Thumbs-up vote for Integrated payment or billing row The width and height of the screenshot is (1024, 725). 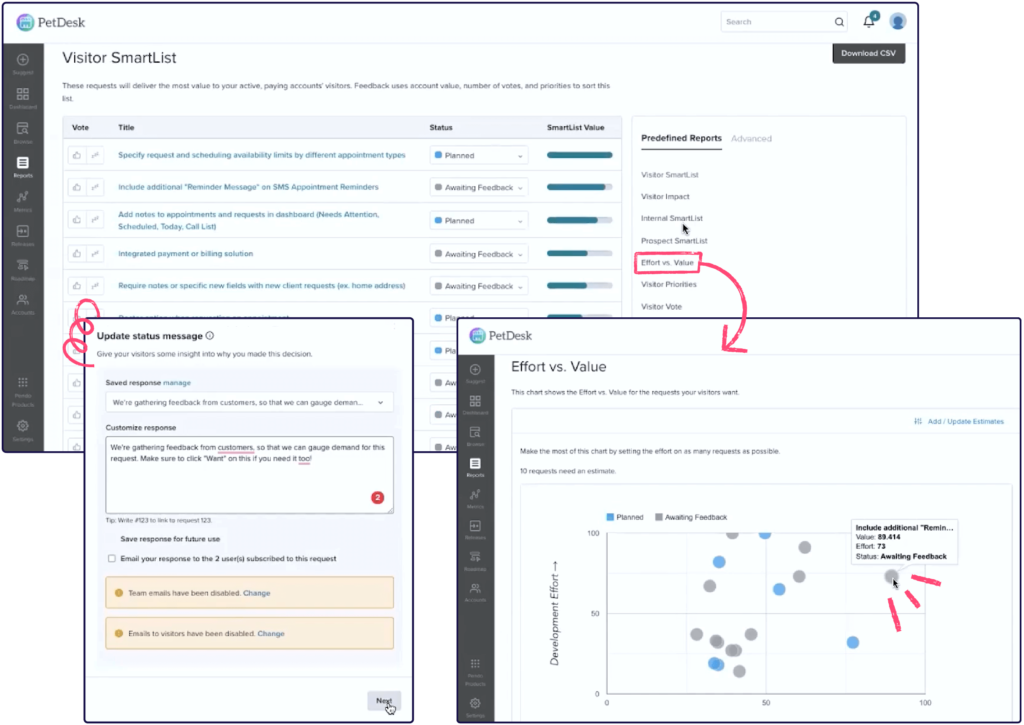click(77, 253)
